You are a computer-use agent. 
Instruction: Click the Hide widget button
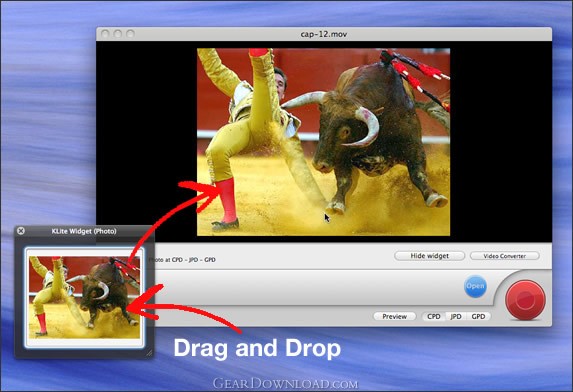[429, 256]
